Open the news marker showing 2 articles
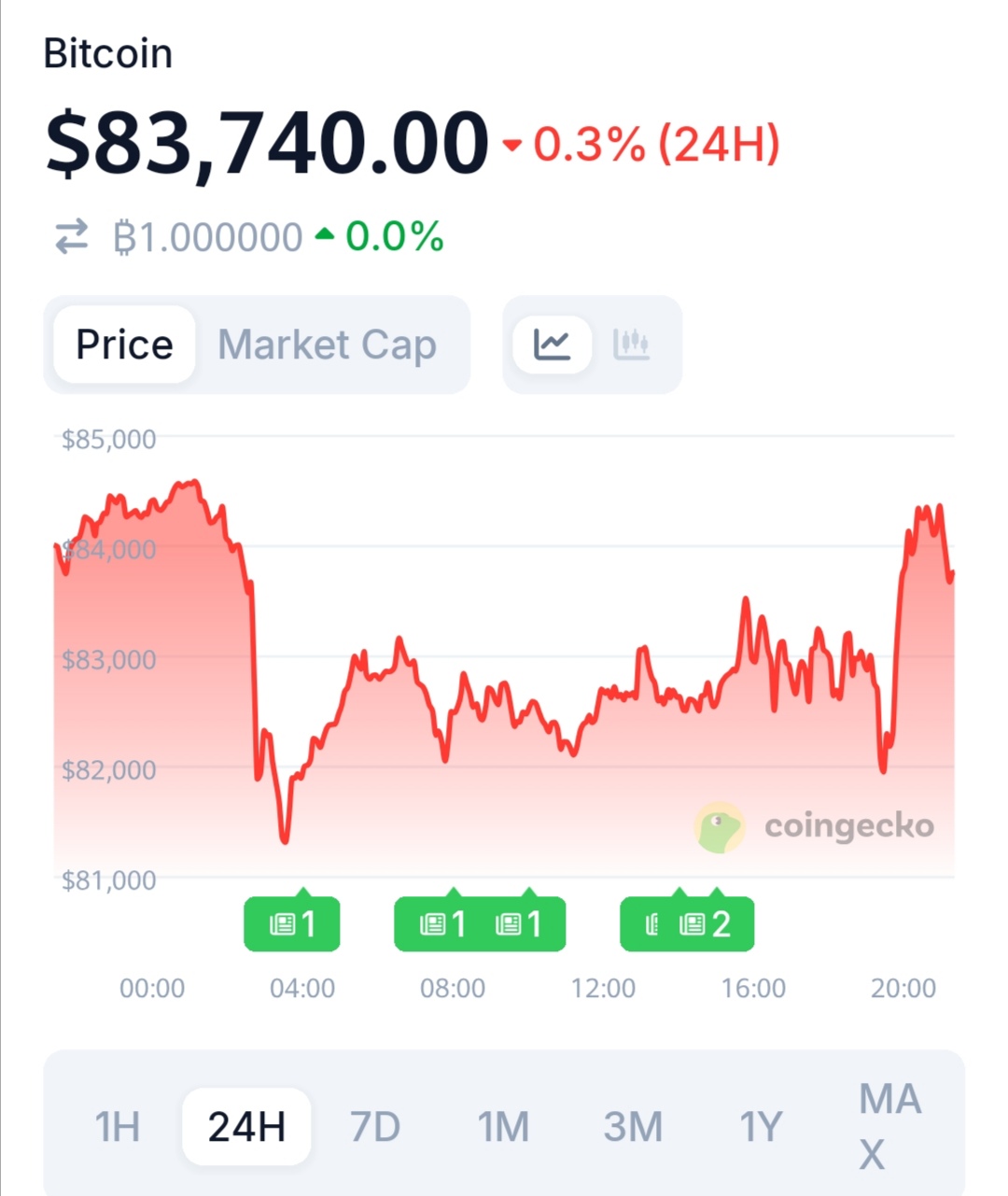The width and height of the screenshot is (1008, 1196). point(706,924)
